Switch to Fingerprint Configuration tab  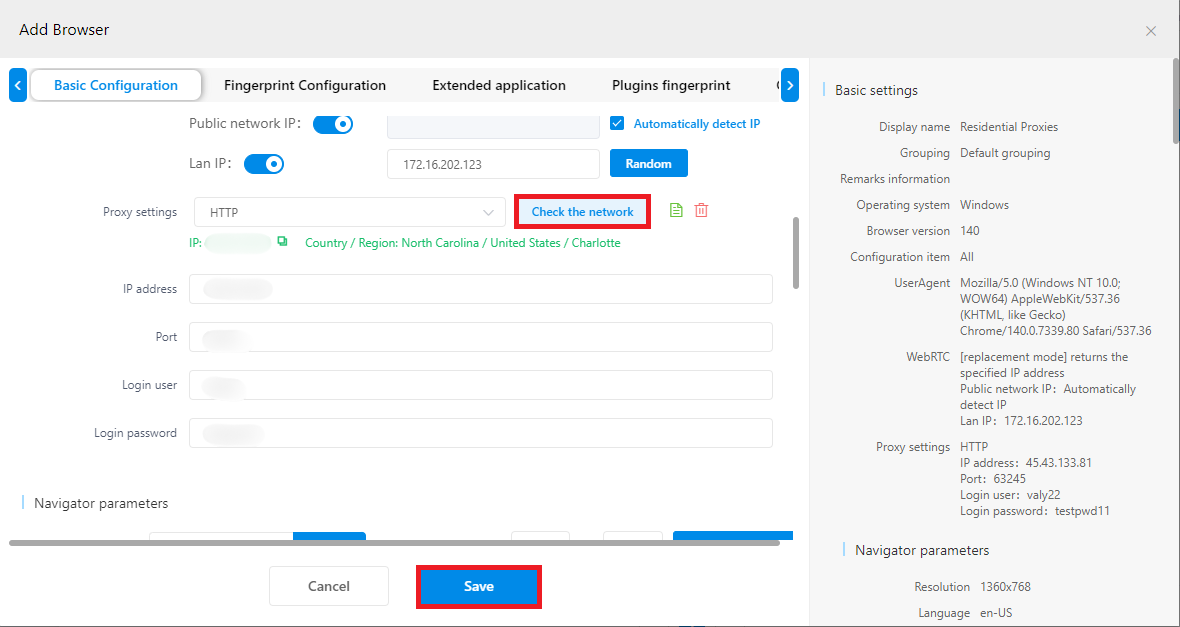point(305,85)
